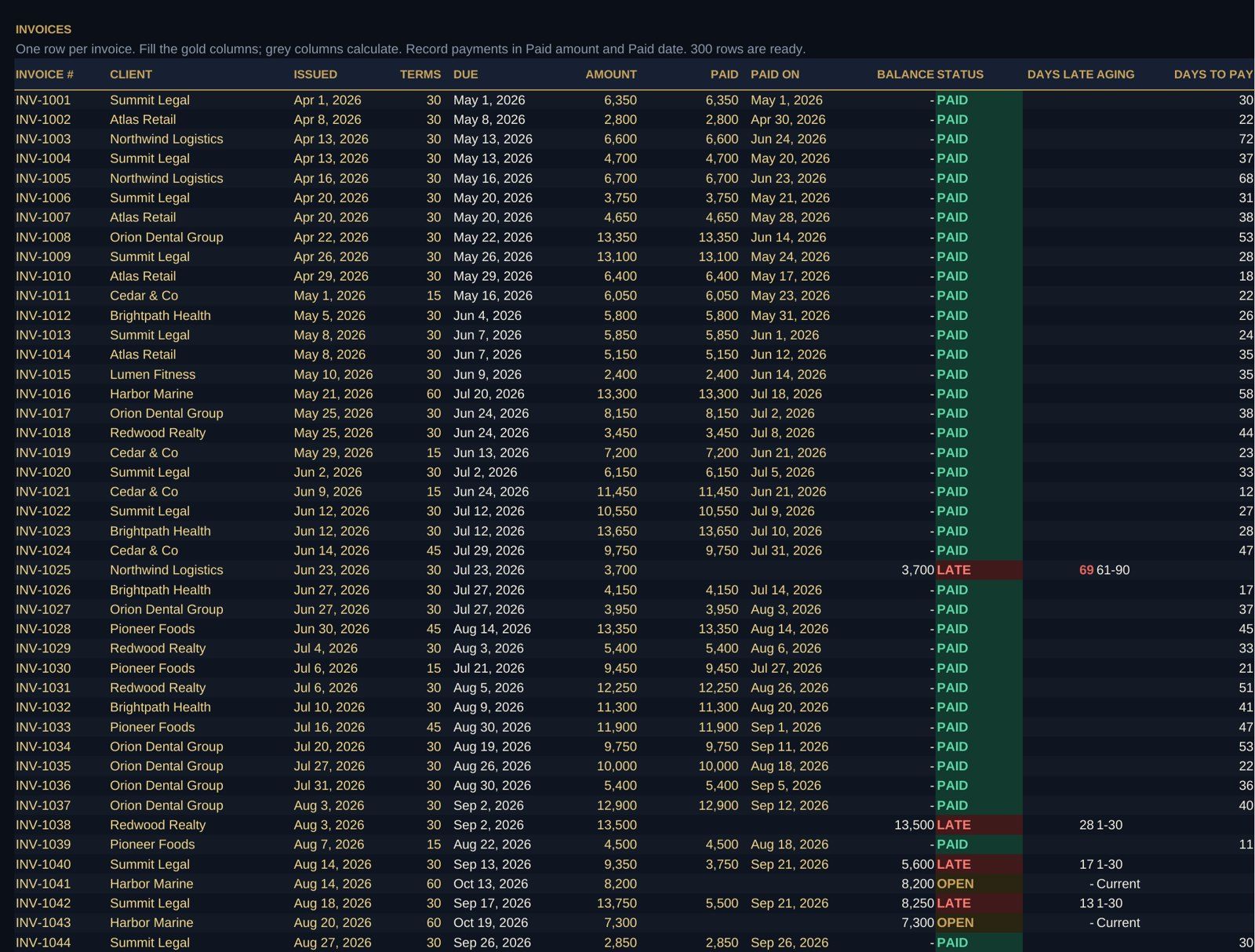Click paid amount 5,500 on INV-1042
The height and width of the screenshot is (952, 1255).
722,903
